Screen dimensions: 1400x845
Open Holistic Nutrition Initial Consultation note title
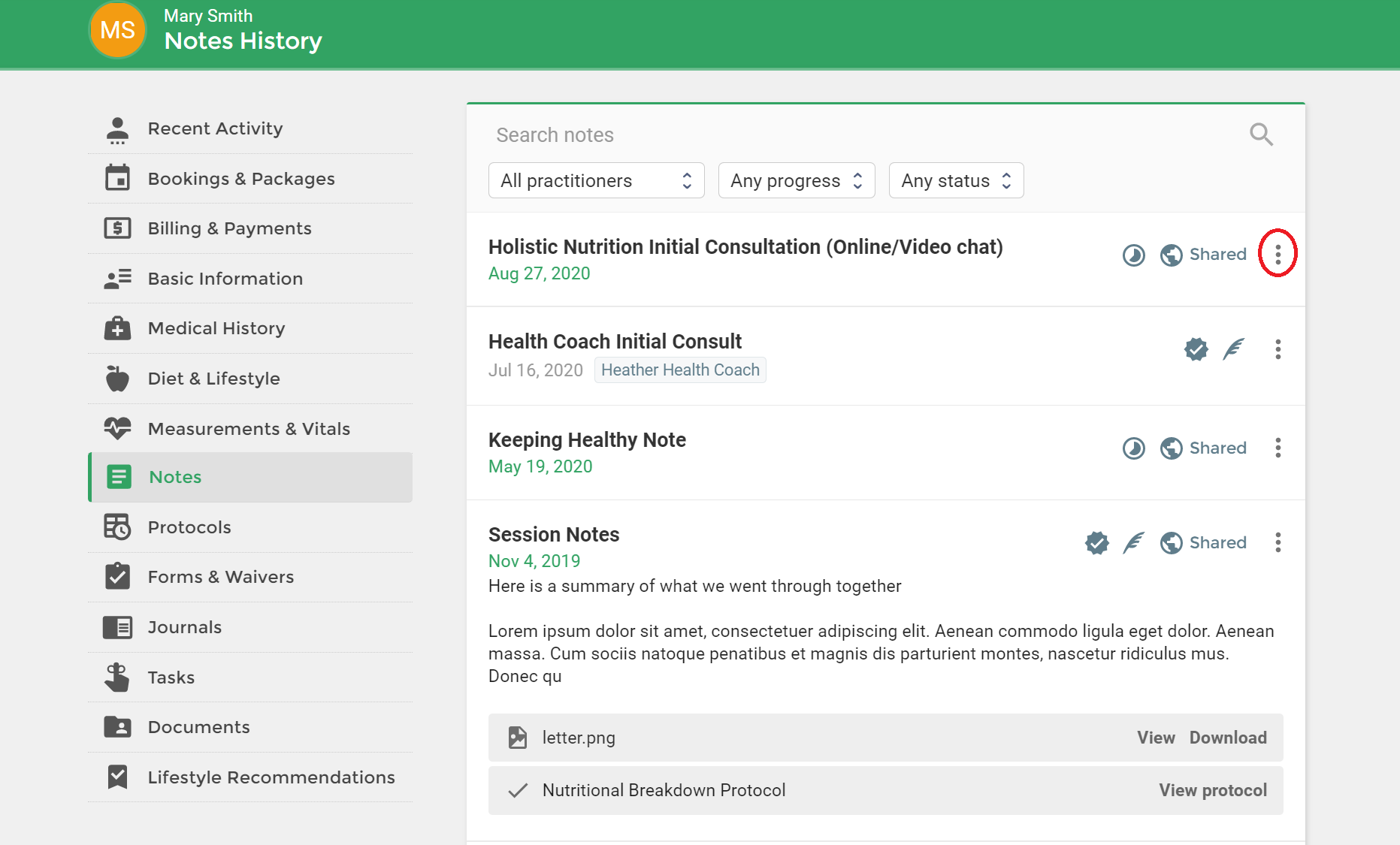pyautogui.click(x=745, y=247)
